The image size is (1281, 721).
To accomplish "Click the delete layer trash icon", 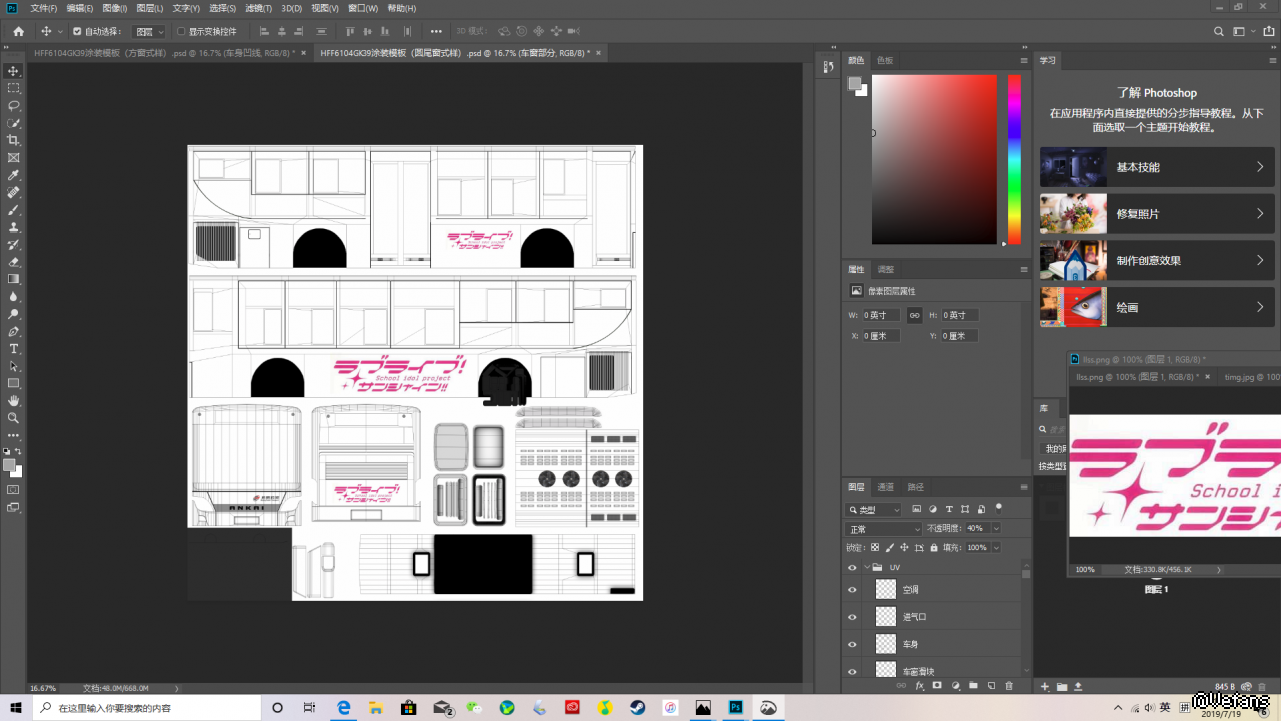I will [1009, 686].
